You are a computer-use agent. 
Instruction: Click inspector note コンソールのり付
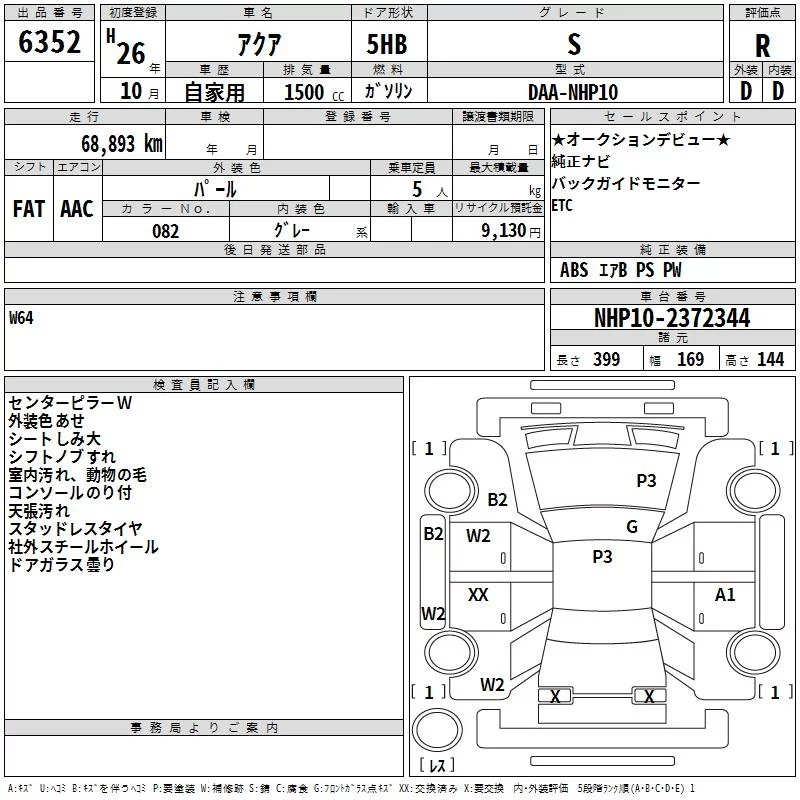(x=70, y=492)
